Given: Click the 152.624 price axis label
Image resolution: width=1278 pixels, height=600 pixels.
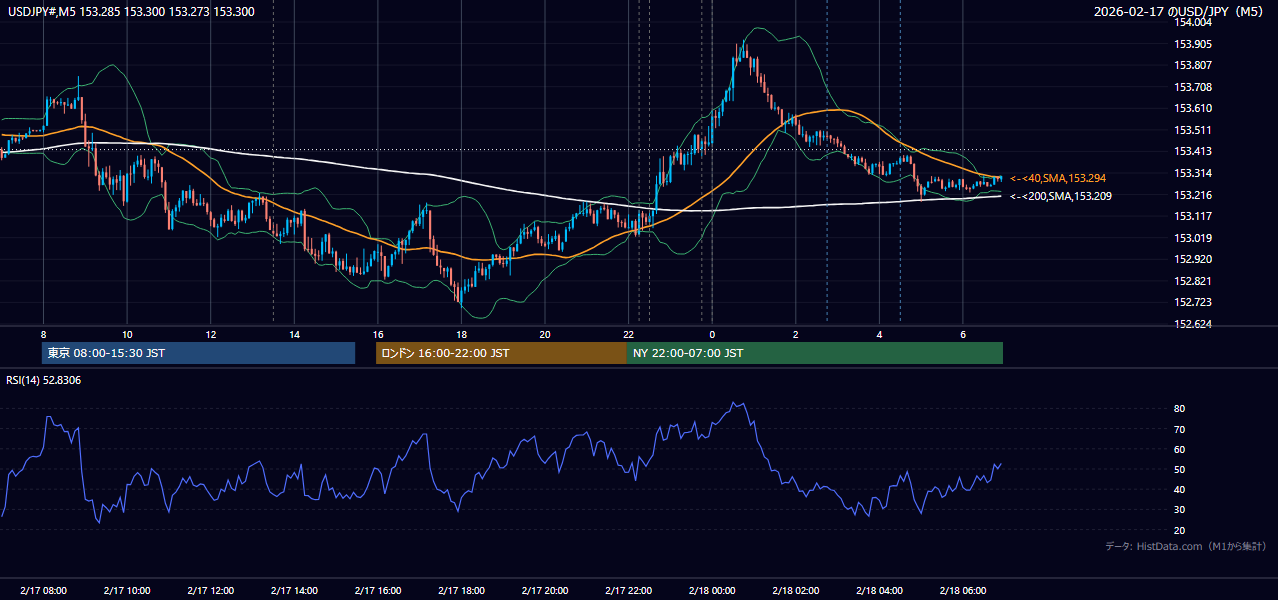Looking at the screenshot, I should (x=1193, y=324).
